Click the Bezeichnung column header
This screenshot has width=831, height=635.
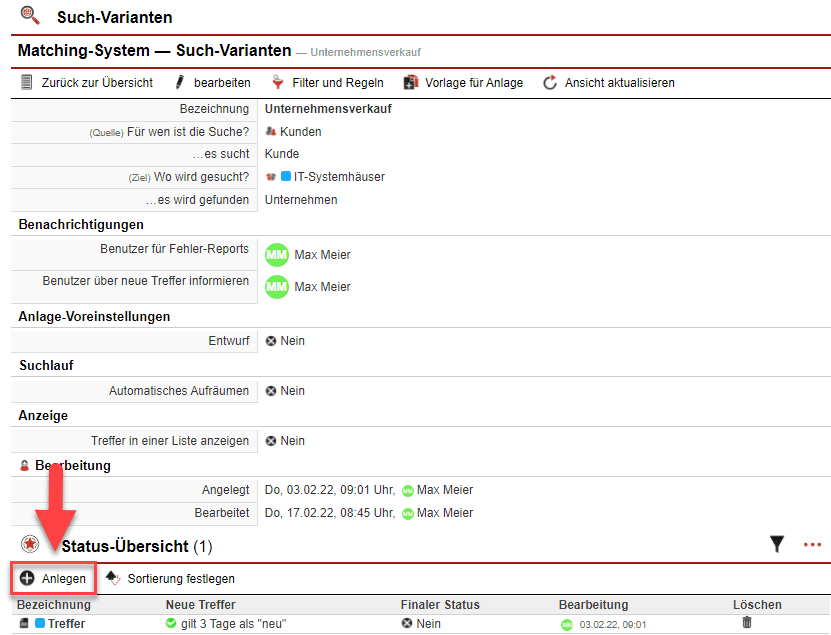pos(54,605)
